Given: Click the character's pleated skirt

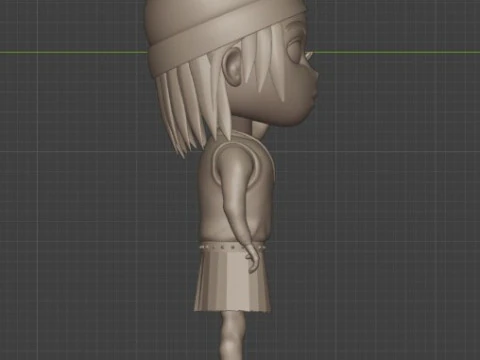Looking at the screenshot, I should pyautogui.click(x=232, y=282).
